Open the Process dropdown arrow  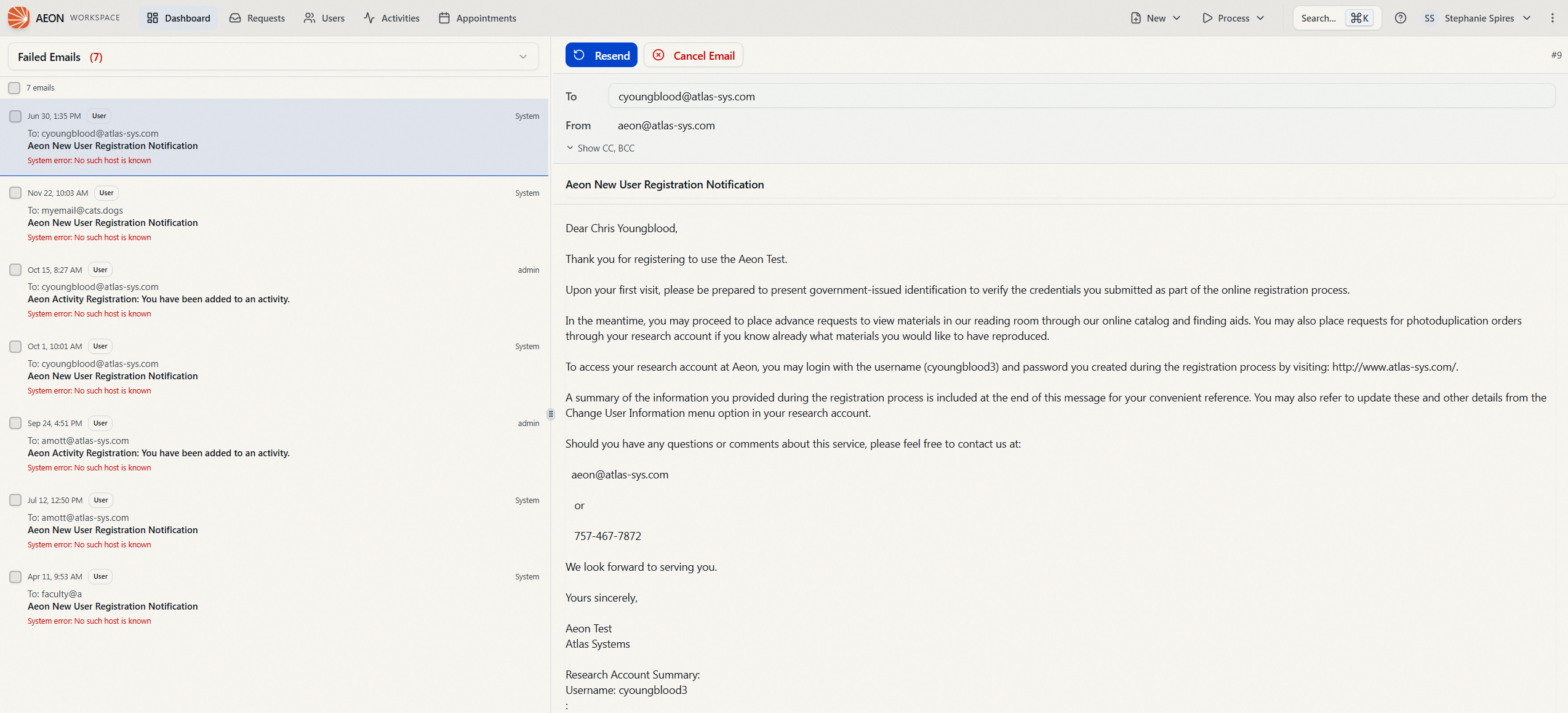[x=1260, y=18]
